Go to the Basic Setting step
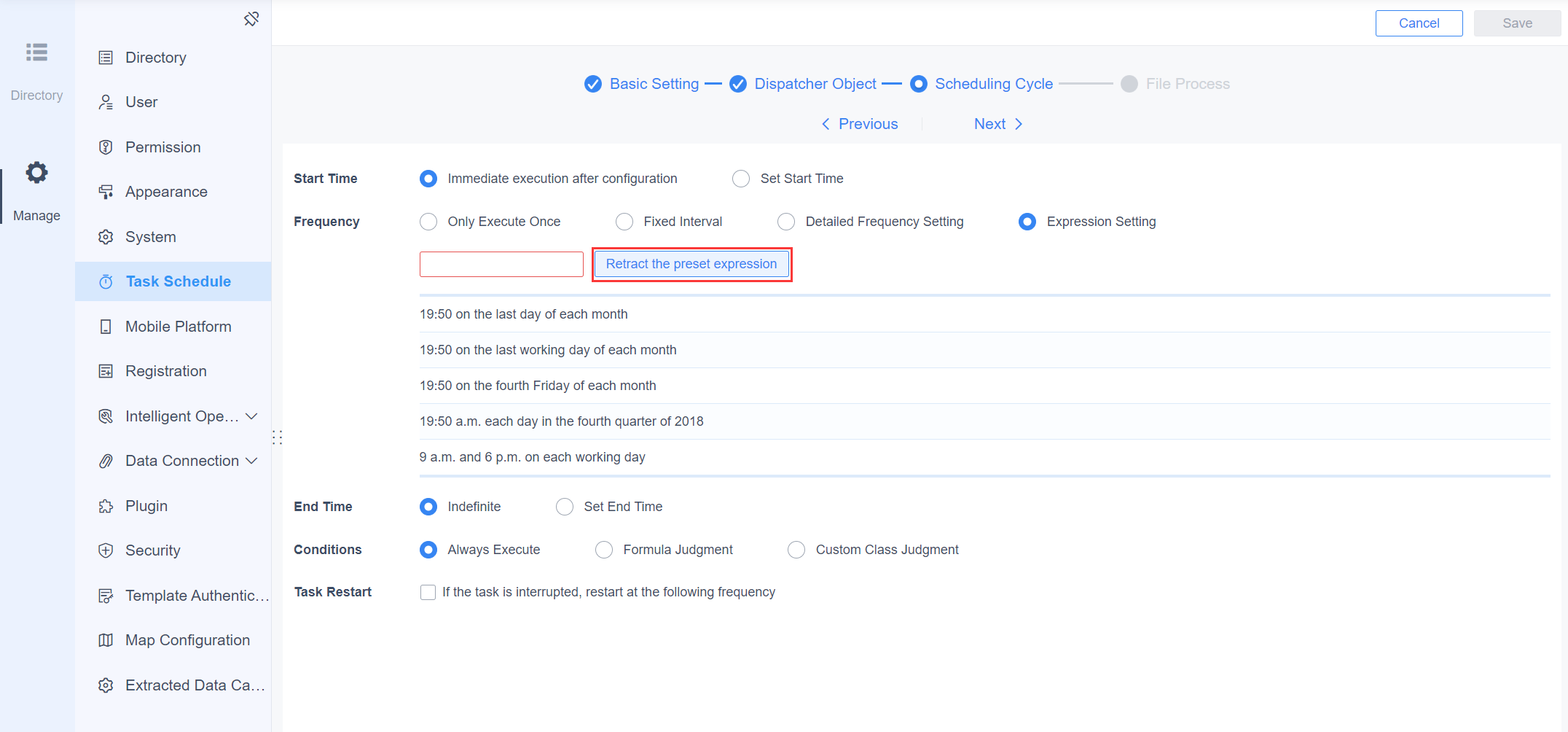This screenshot has height=732, width=1568. click(654, 84)
